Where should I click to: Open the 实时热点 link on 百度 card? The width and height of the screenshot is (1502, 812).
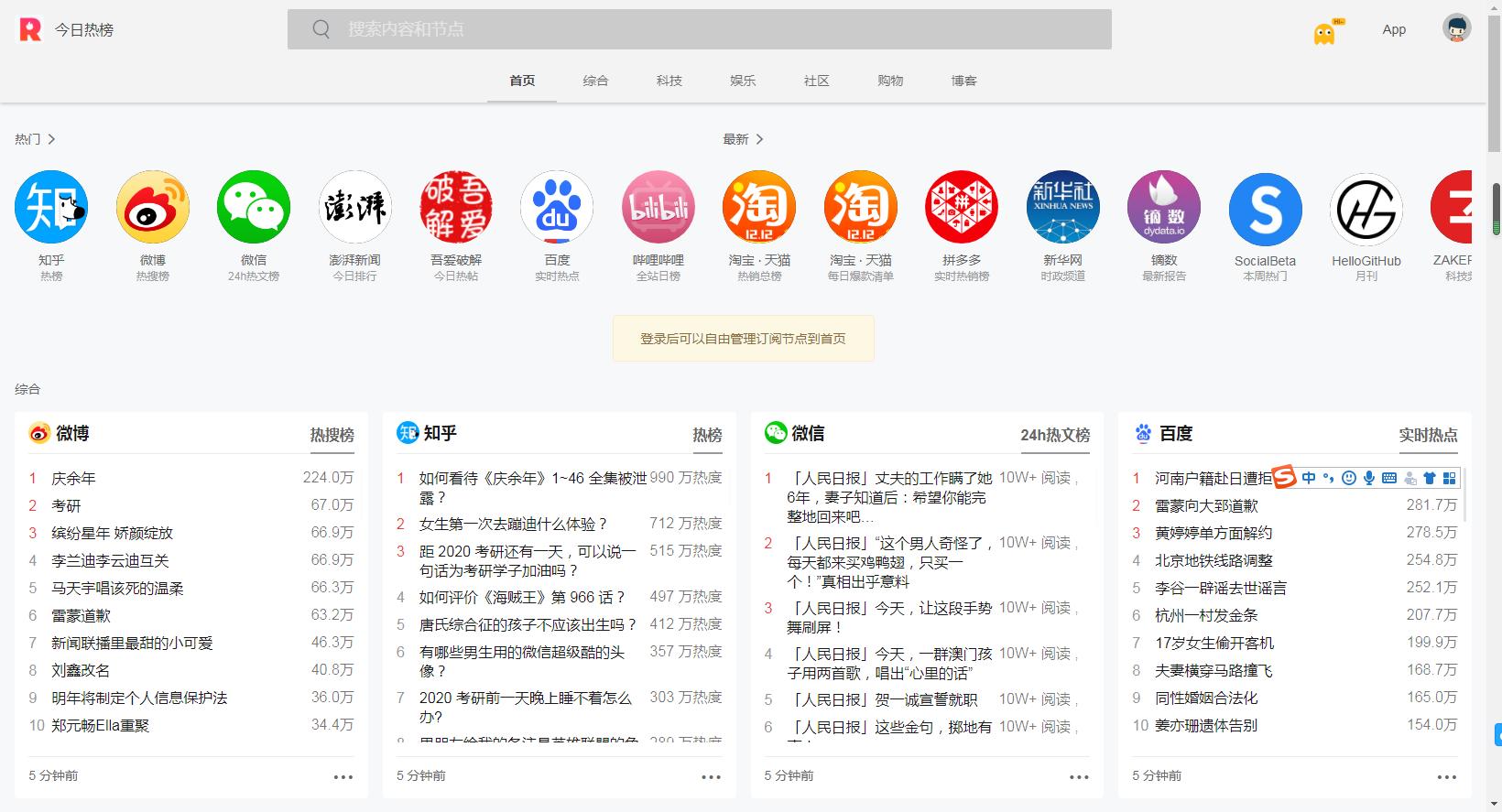point(1428,435)
